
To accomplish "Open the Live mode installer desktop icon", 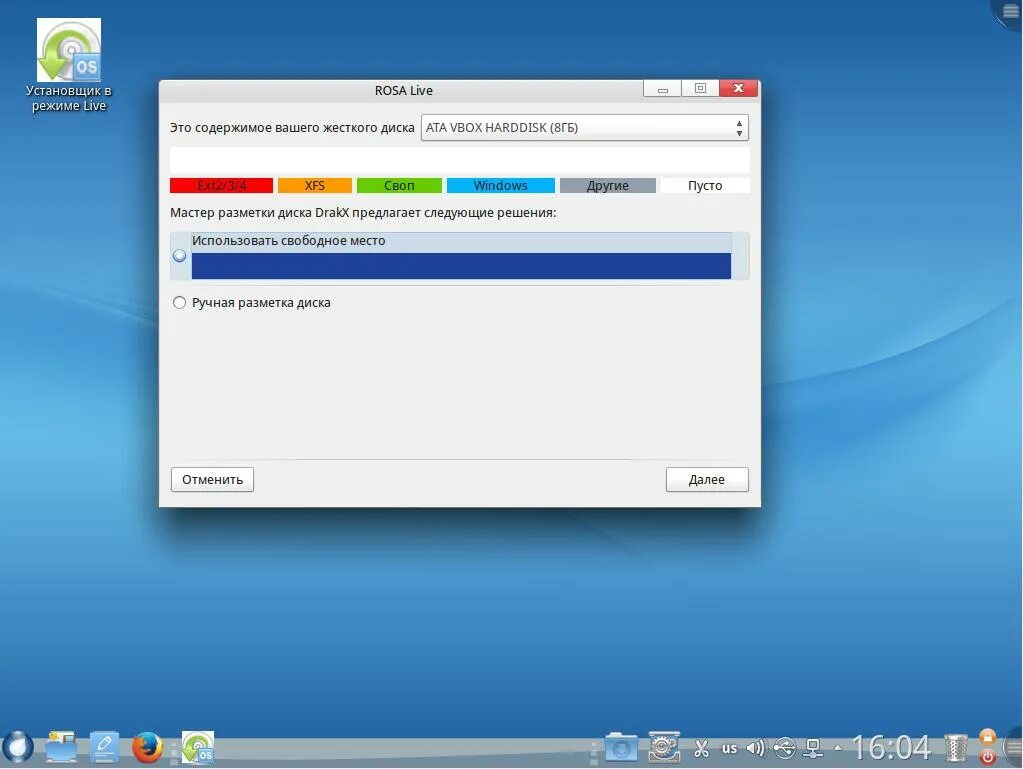I will pos(69,65).
